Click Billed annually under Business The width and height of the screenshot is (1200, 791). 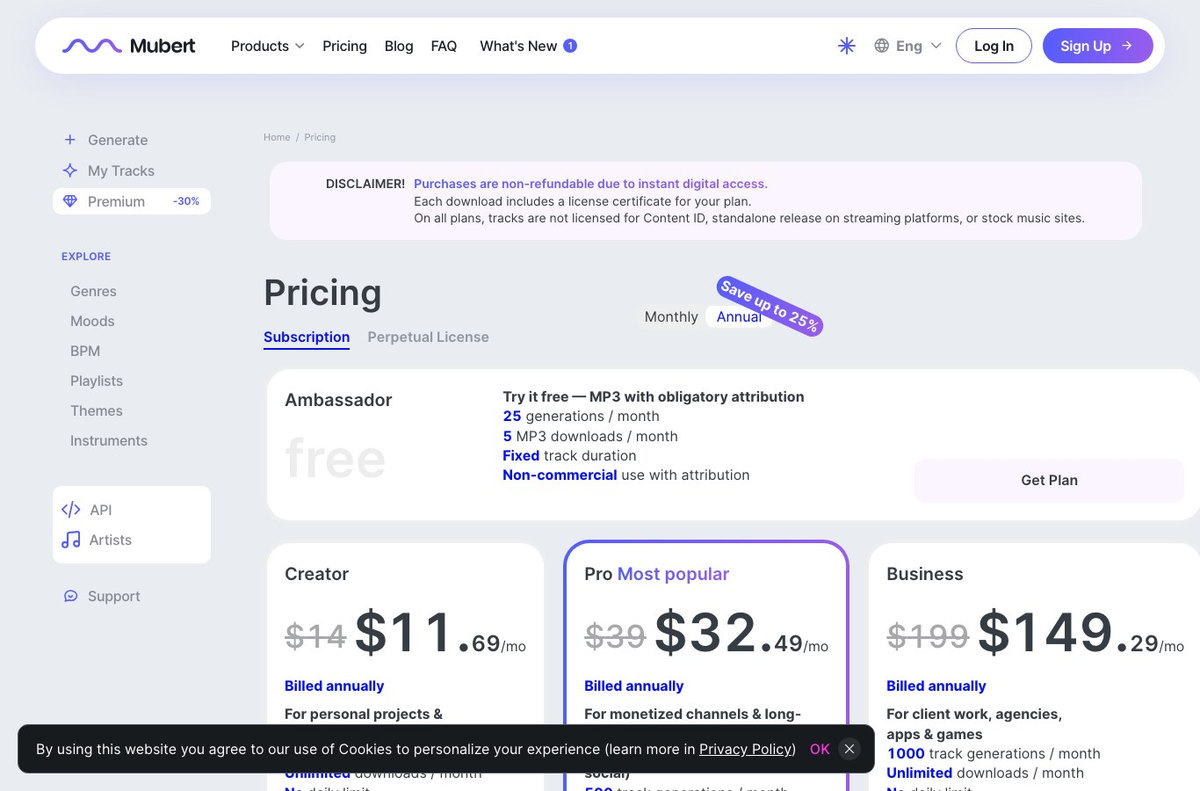(936, 686)
